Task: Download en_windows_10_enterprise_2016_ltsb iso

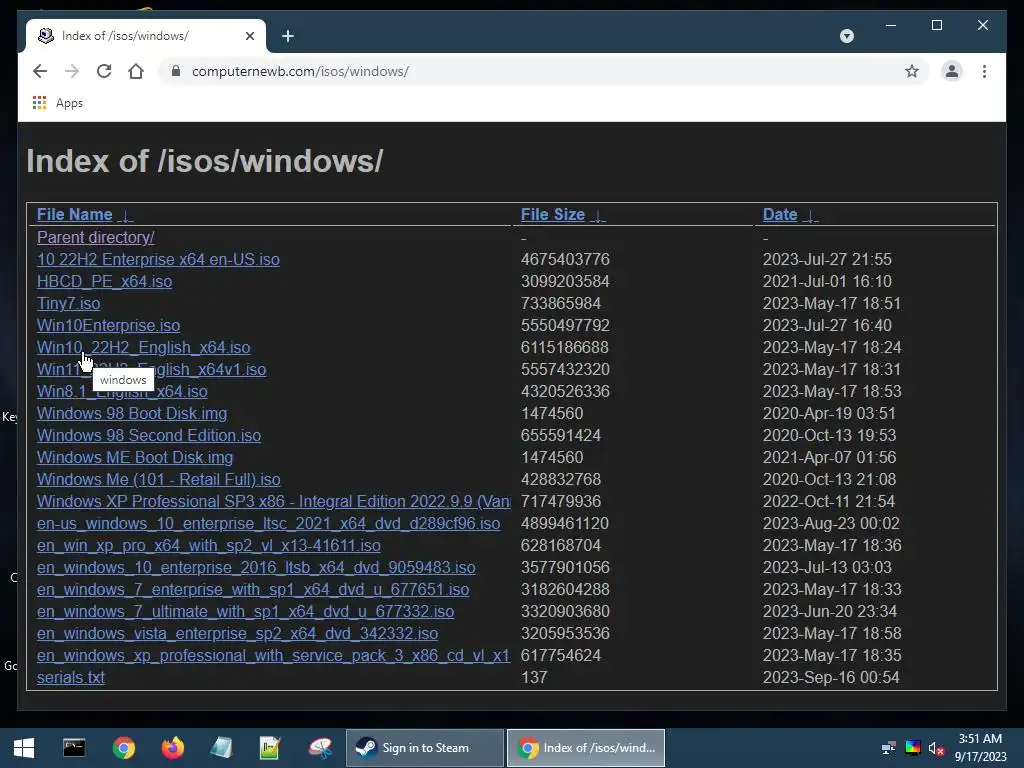Action: pyautogui.click(x=256, y=567)
